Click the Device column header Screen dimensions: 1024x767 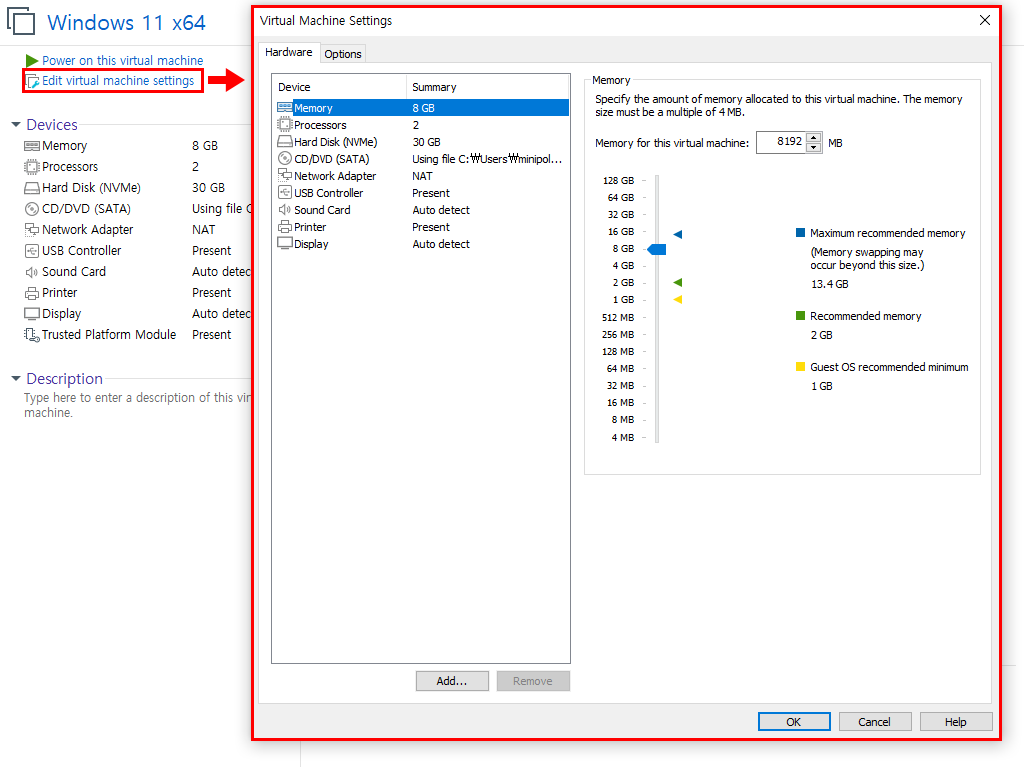(340, 87)
